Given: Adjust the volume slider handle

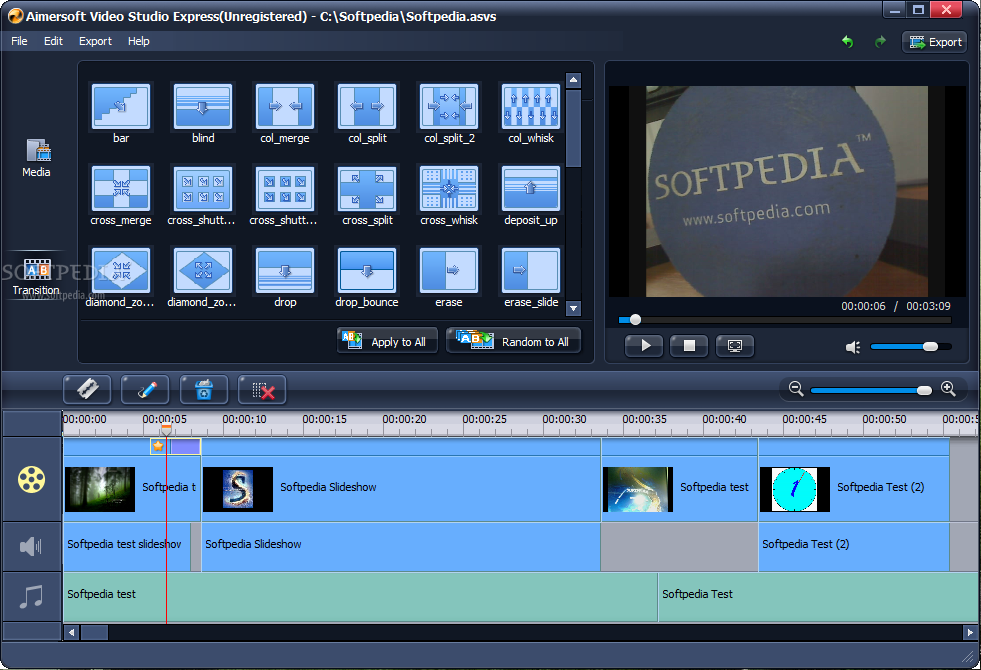Looking at the screenshot, I should (x=930, y=347).
